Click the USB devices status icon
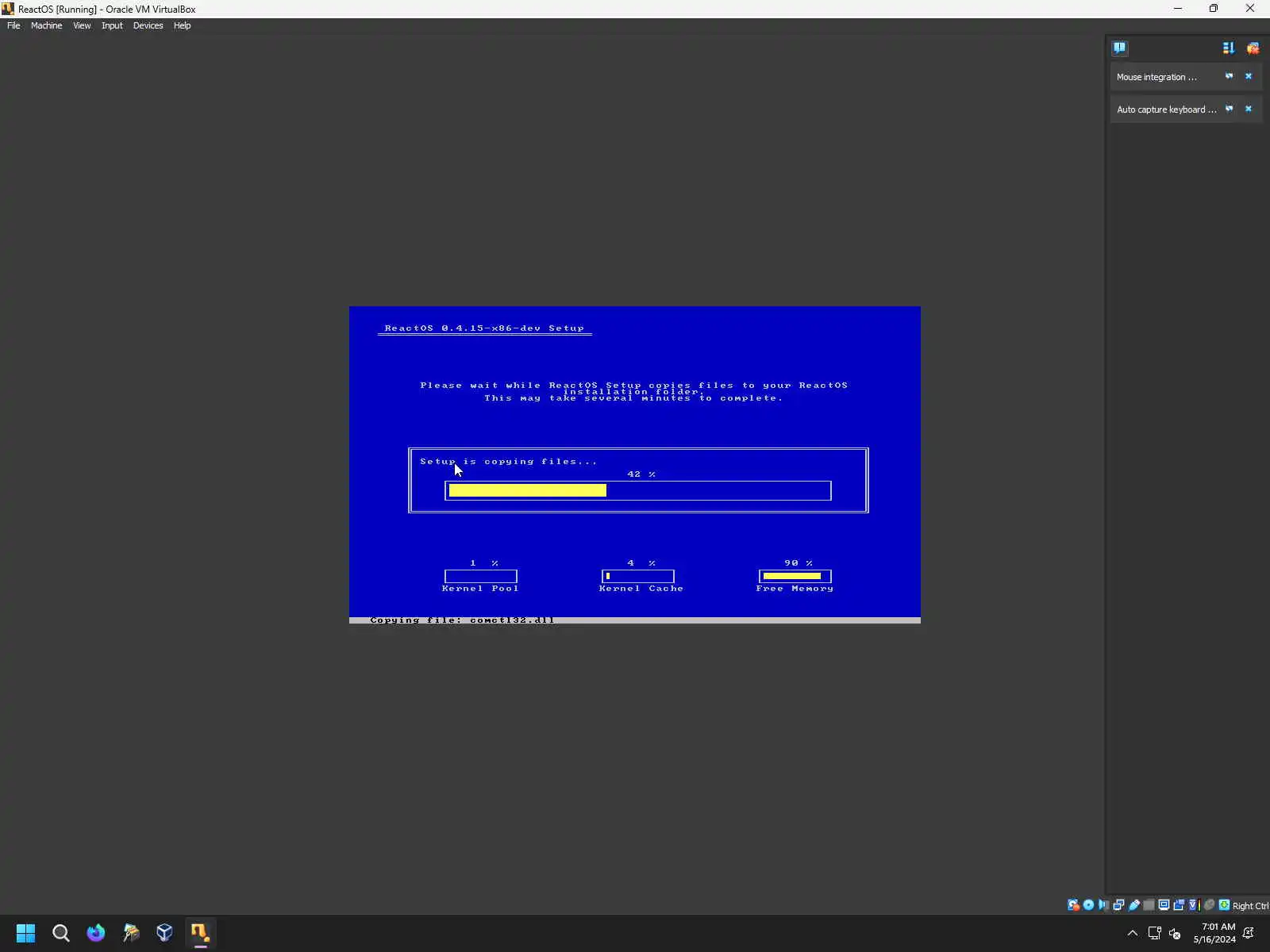The image size is (1270, 952). pos(1133,905)
